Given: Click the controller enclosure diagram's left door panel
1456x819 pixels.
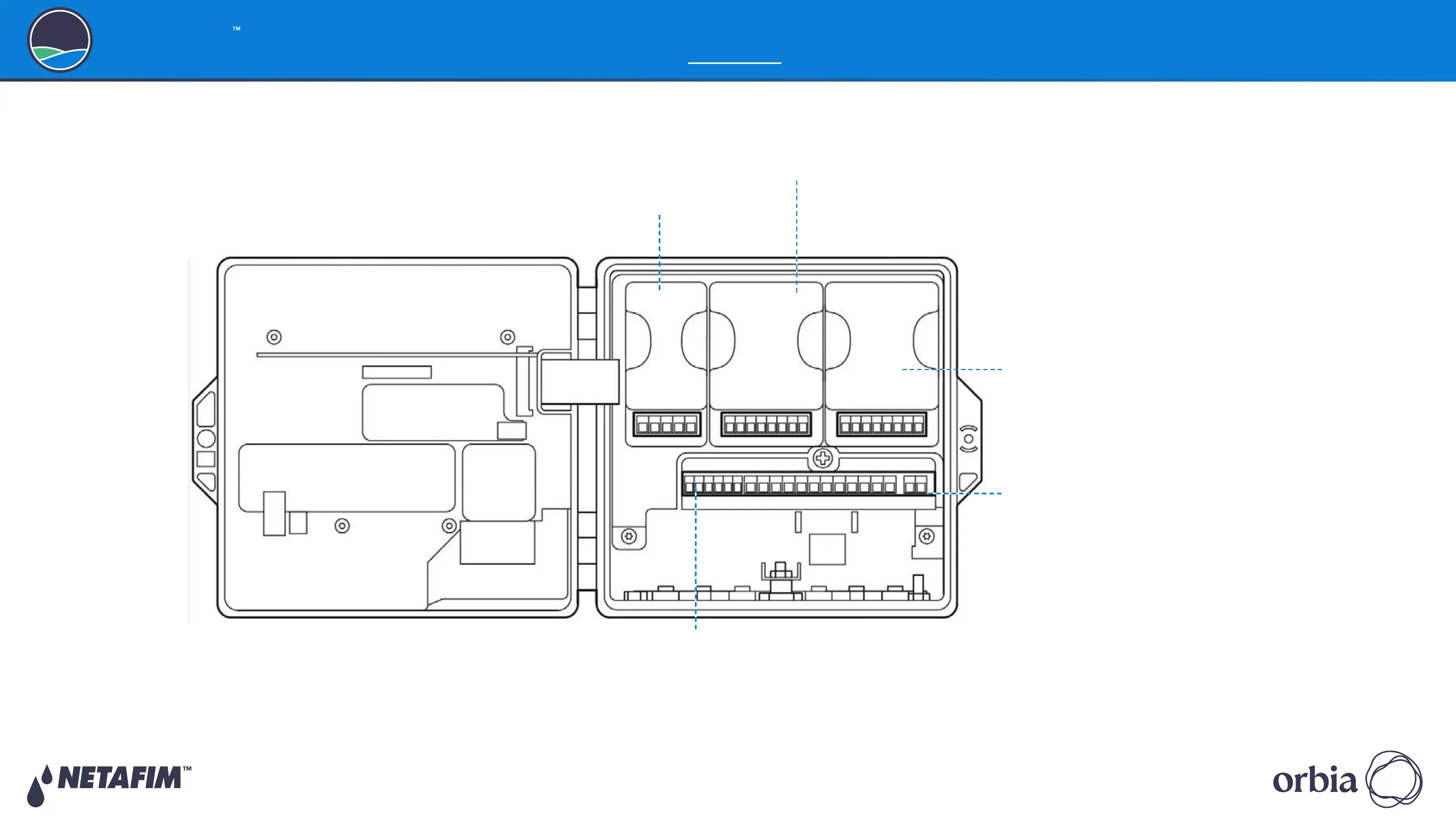Looking at the screenshot, I should (x=398, y=438).
